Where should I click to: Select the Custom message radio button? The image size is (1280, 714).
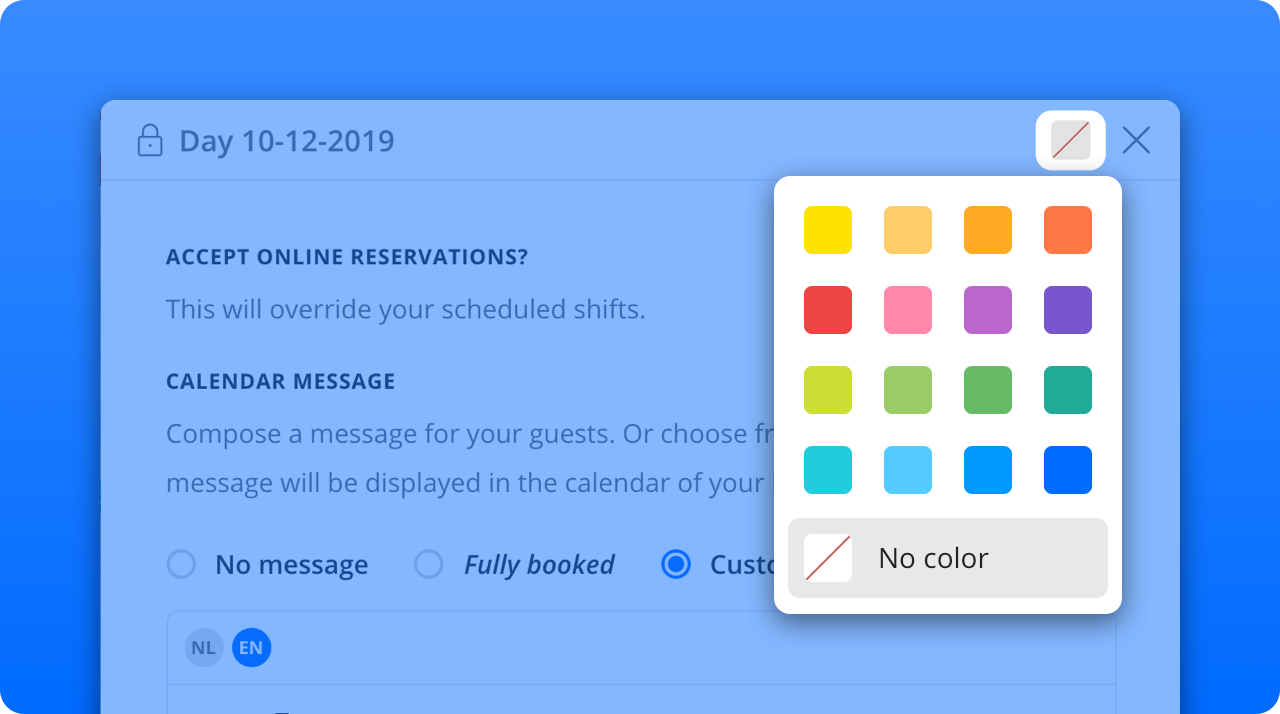click(676, 565)
